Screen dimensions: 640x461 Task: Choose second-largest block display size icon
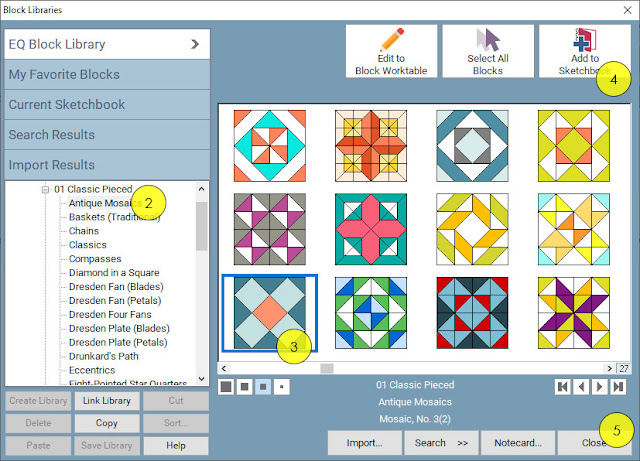(244, 386)
